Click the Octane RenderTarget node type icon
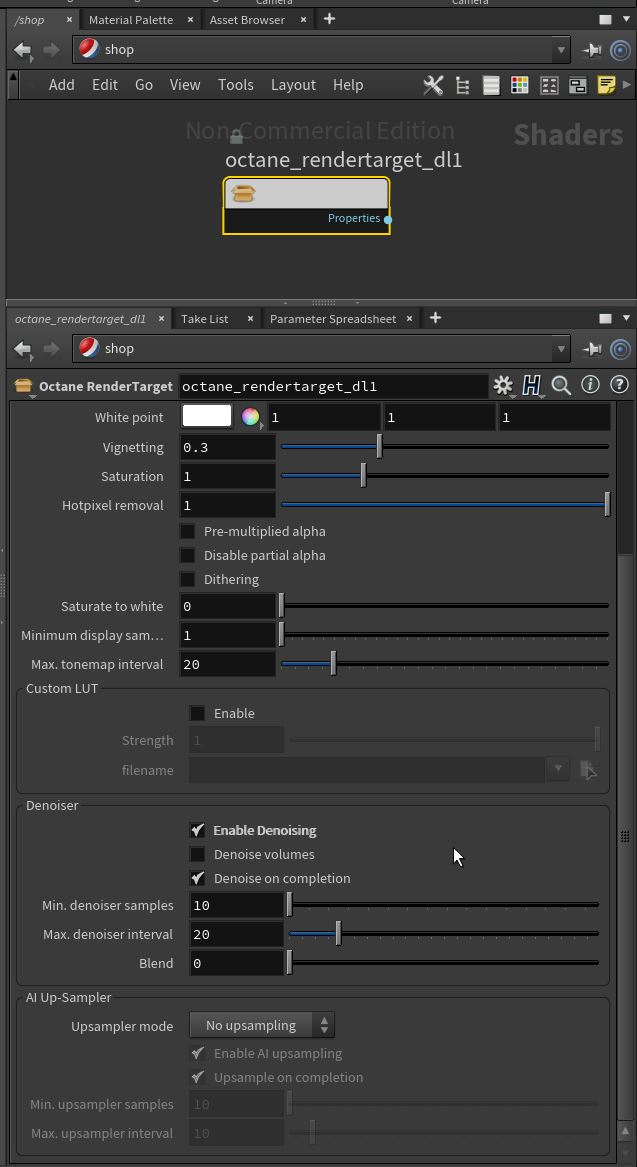637x1167 pixels. click(x=23, y=386)
